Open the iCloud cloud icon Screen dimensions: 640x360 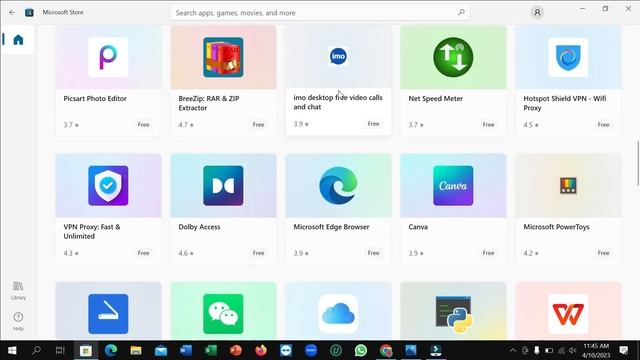pos(338,313)
